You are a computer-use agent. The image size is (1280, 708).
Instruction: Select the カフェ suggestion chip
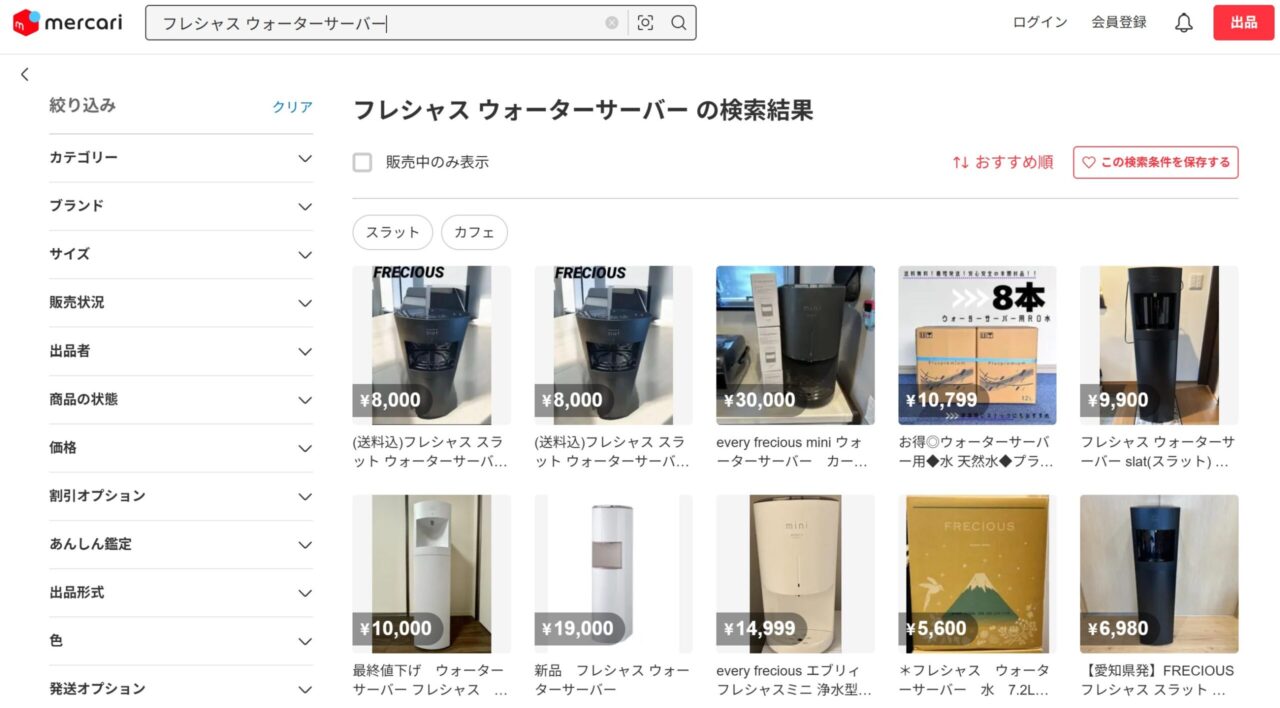tap(474, 232)
